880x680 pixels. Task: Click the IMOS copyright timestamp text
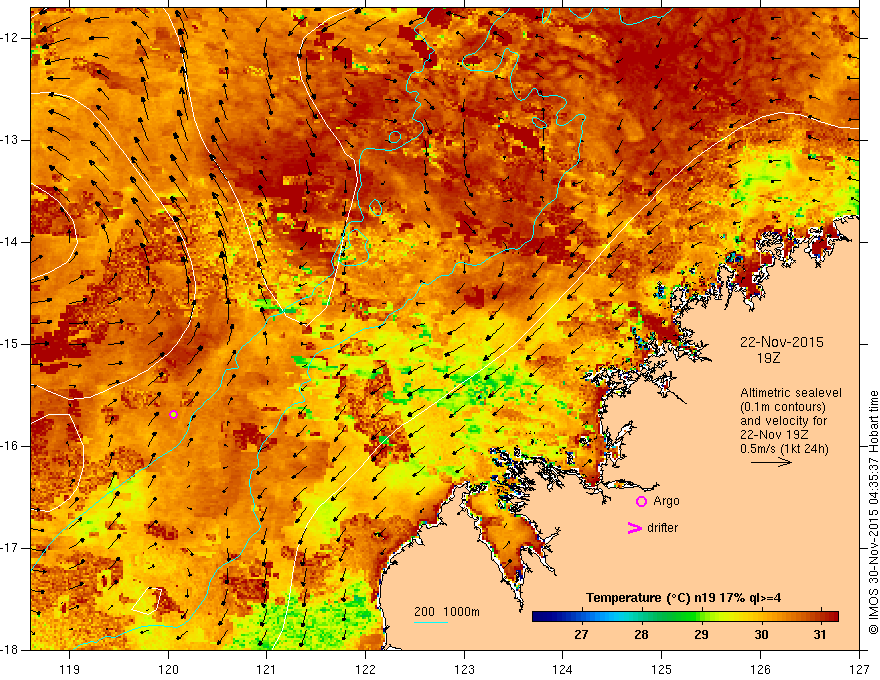pos(873,512)
